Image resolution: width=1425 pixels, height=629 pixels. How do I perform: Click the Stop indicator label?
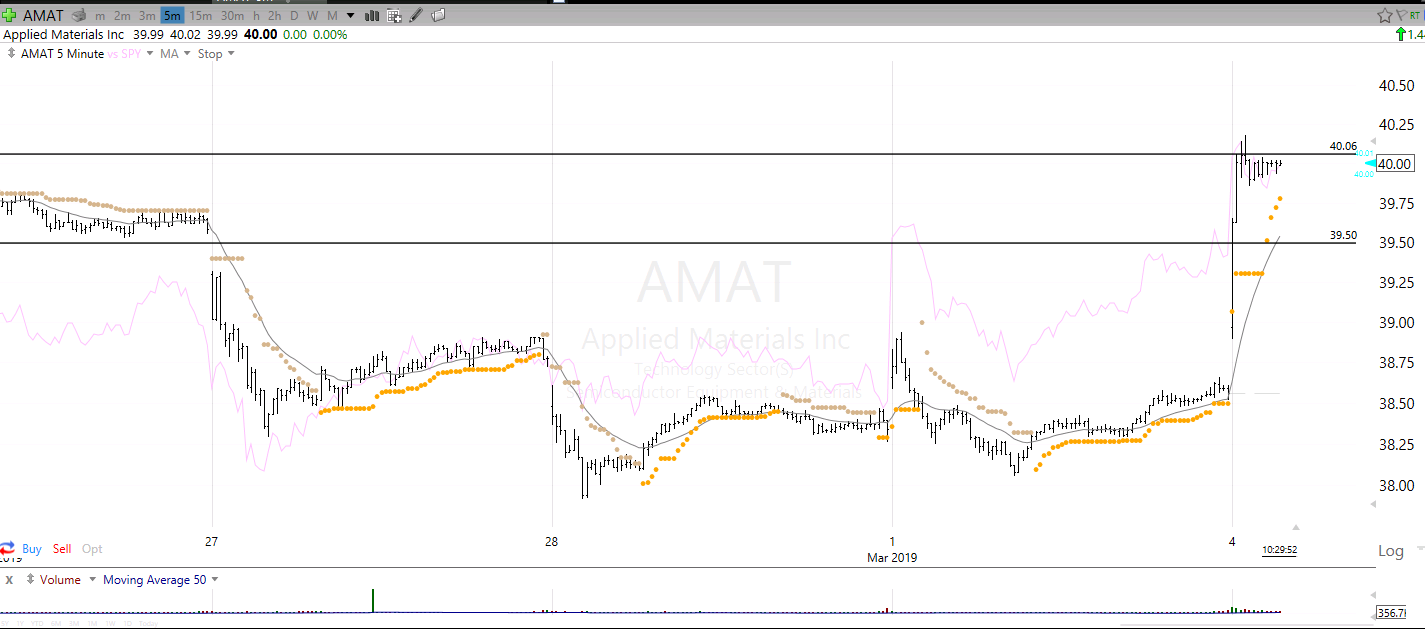(x=210, y=54)
